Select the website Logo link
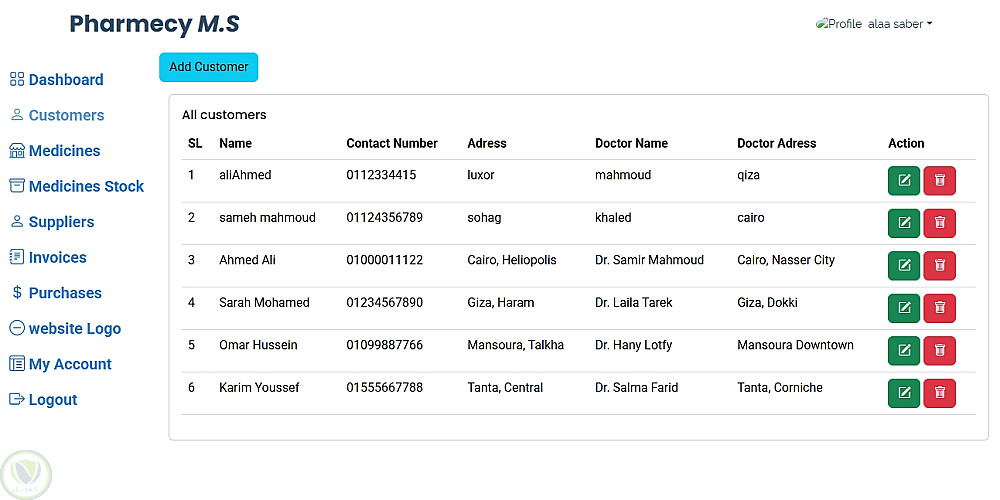Viewport: 1000px width, 500px height. click(x=74, y=329)
